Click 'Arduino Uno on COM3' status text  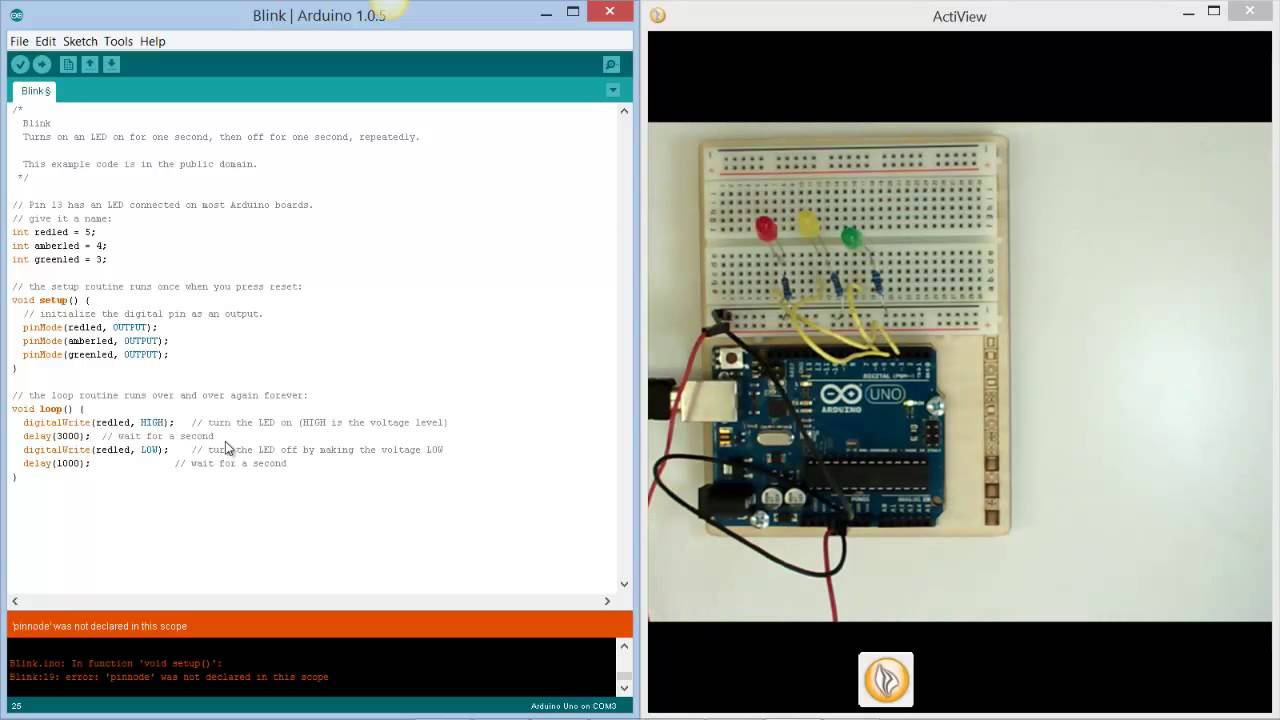573,706
